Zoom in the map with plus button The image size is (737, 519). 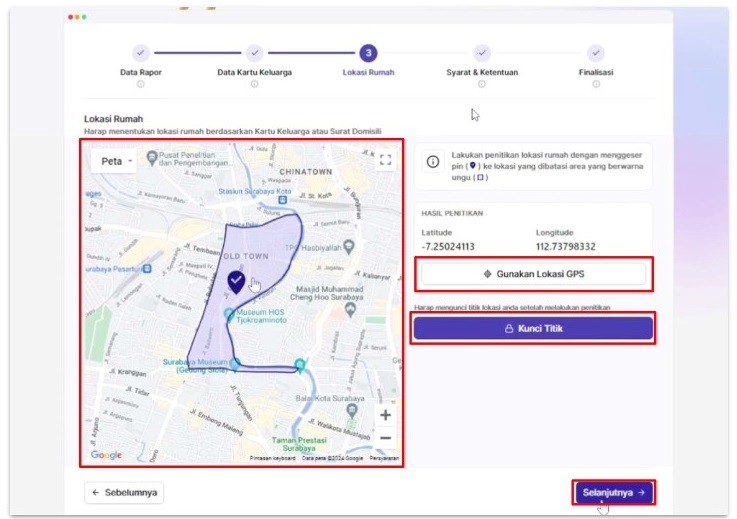click(x=385, y=415)
